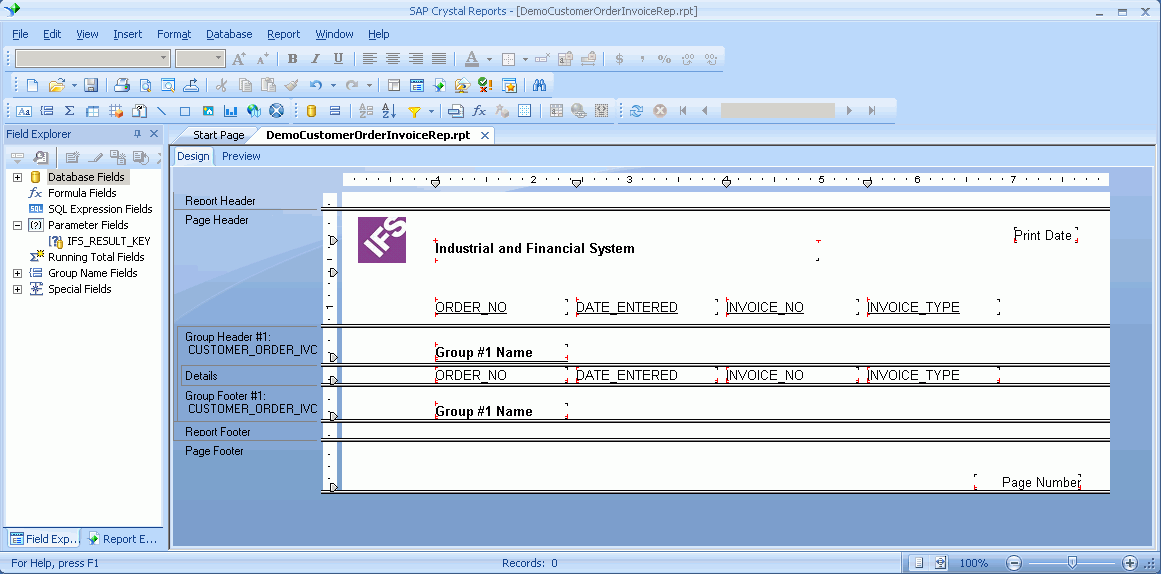This screenshot has width=1161, height=574.
Task: Click the Insert Chart icon
Action: tap(231, 111)
